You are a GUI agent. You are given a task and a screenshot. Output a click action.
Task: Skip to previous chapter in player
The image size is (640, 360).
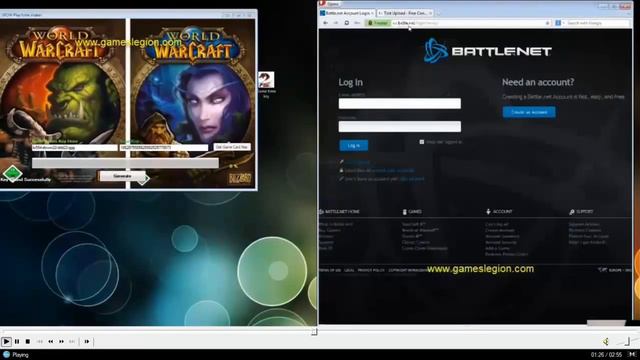[40, 341]
